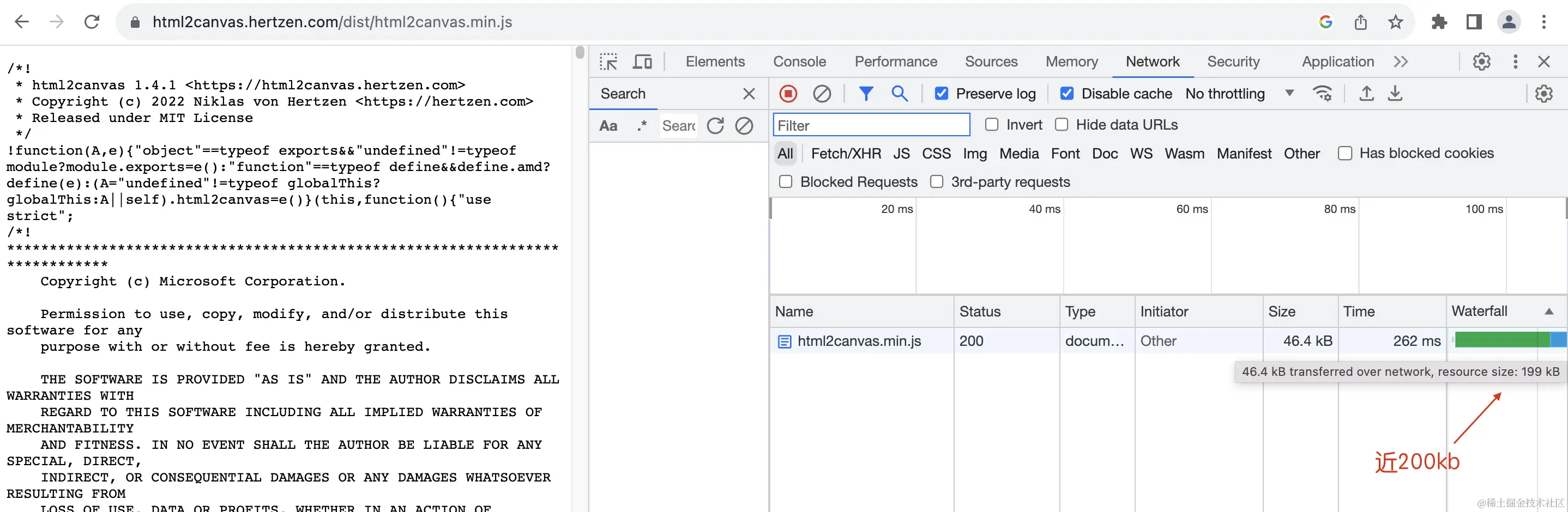This screenshot has width=1568, height=512.
Task: Switch to the Console tab
Action: coord(799,62)
